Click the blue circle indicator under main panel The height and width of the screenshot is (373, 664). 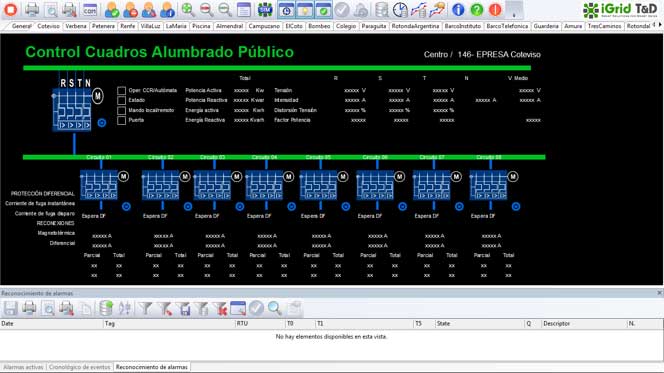pyautogui.click(x=102, y=123)
